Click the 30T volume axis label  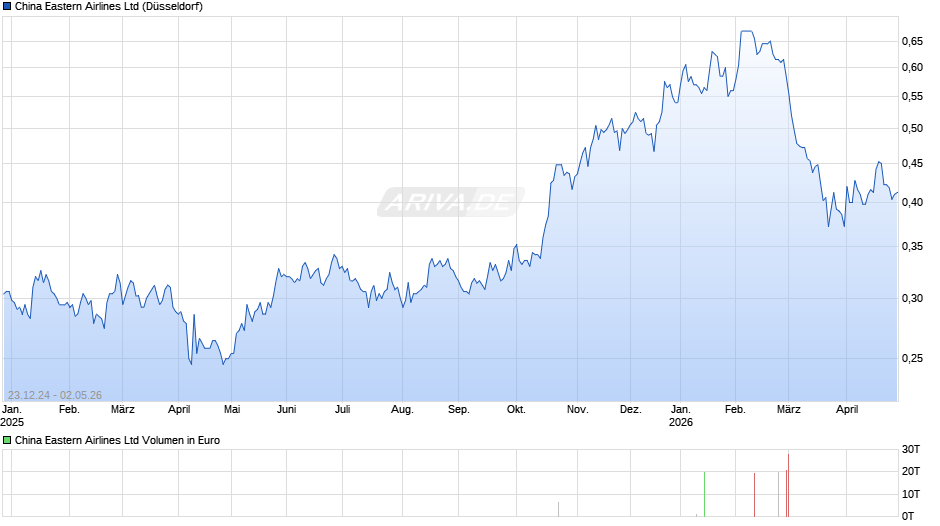point(911,449)
